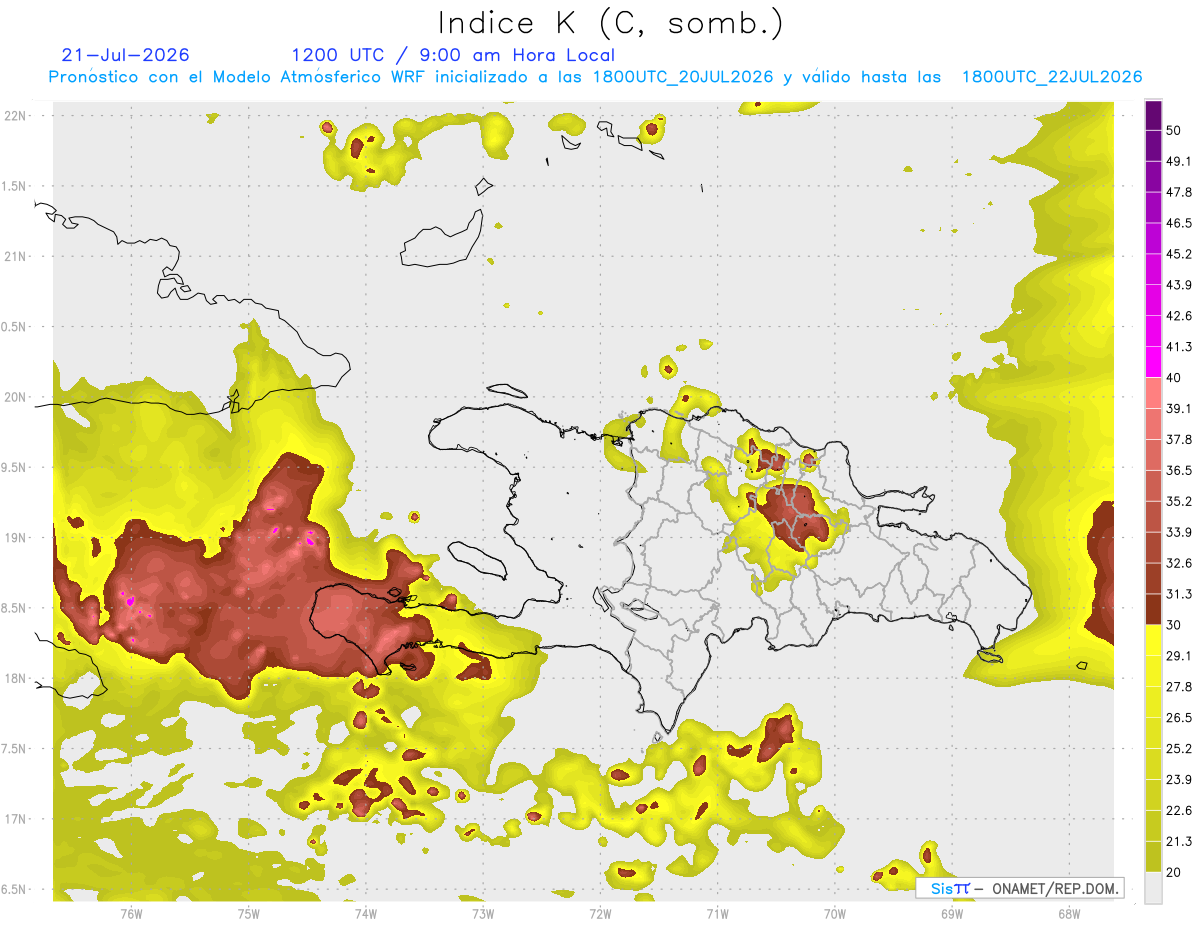1200x927 pixels.
Task: Click the '68W' longitude label
Action: (x=1069, y=913)
